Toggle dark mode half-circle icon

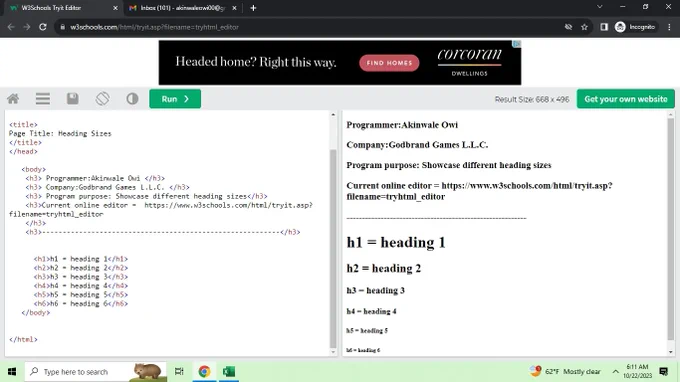[132, 99]
